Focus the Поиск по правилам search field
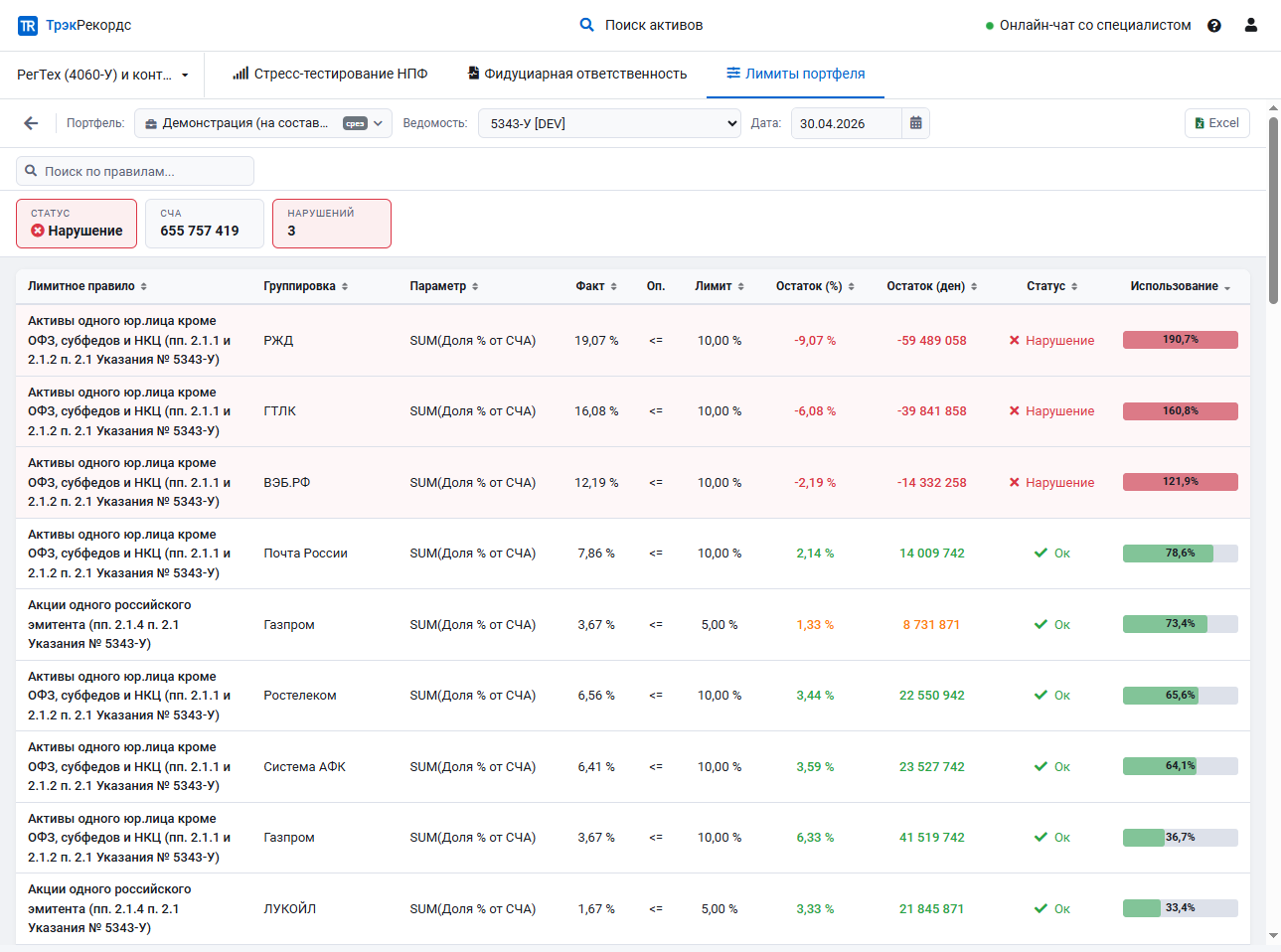Viewport: 1281px width, 952px height. pos(135,171)
